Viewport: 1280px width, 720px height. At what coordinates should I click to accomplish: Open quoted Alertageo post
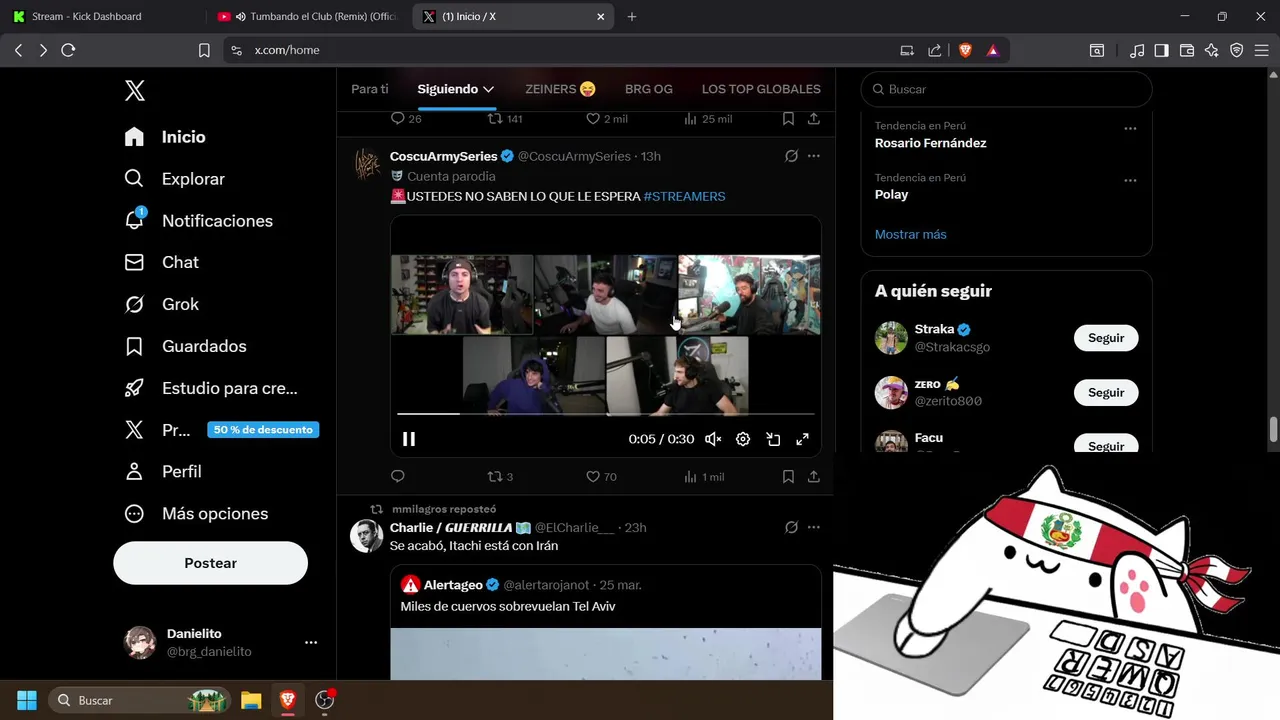606,622
